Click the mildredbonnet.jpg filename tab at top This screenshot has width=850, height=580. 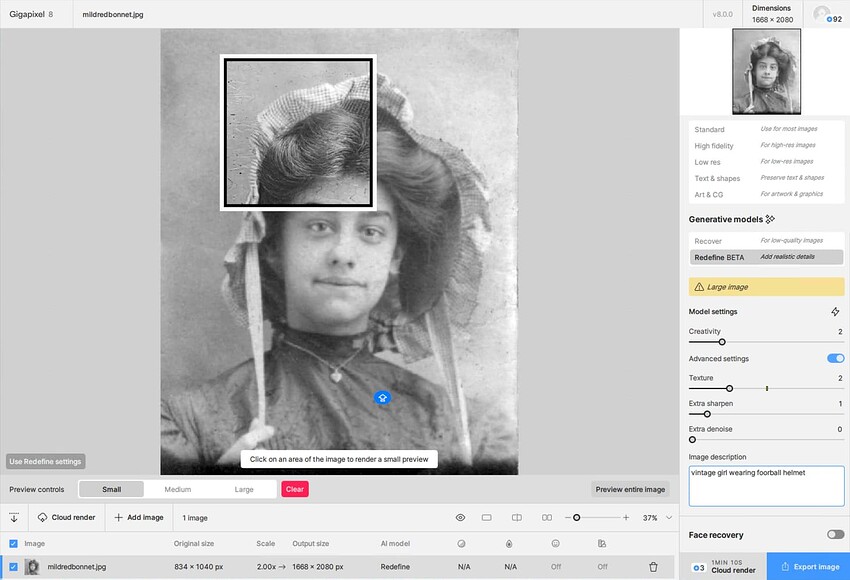click(x=113, y=15)
